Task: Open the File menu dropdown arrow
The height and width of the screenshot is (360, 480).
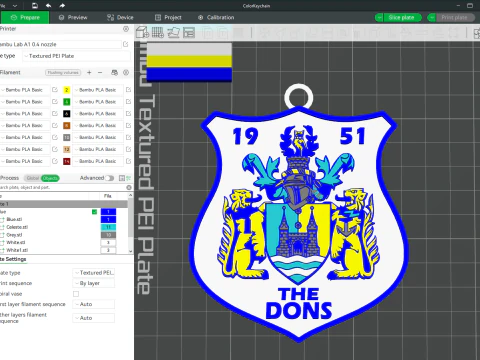Action: pos(15,5)
